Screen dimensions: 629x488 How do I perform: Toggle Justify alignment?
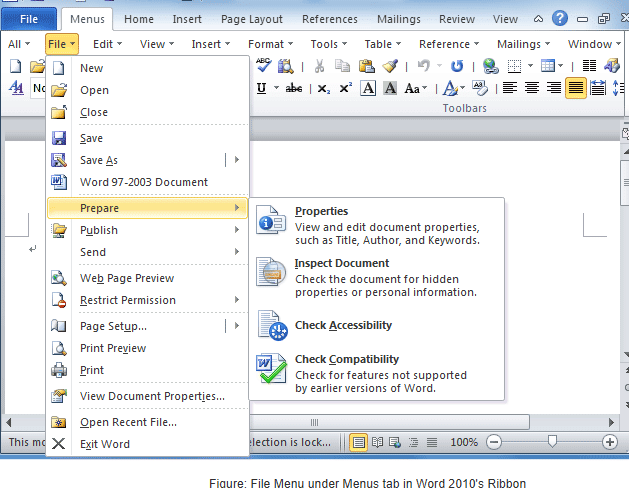click(576, 88)
